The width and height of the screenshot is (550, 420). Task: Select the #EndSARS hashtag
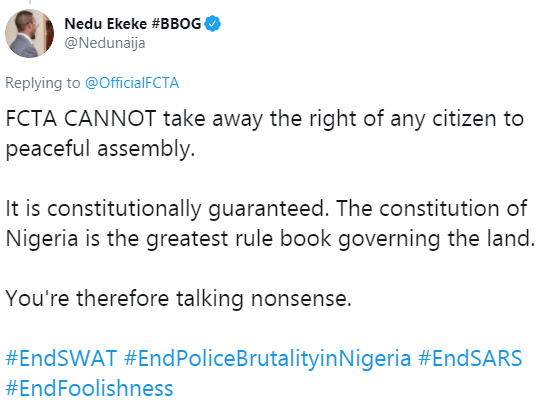coord(470,358)
